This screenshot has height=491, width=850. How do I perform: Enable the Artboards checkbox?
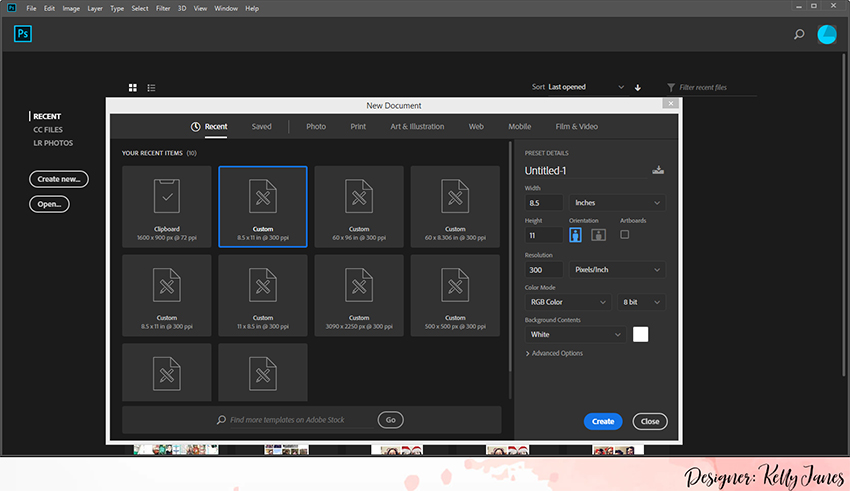(x=624, y=235)
